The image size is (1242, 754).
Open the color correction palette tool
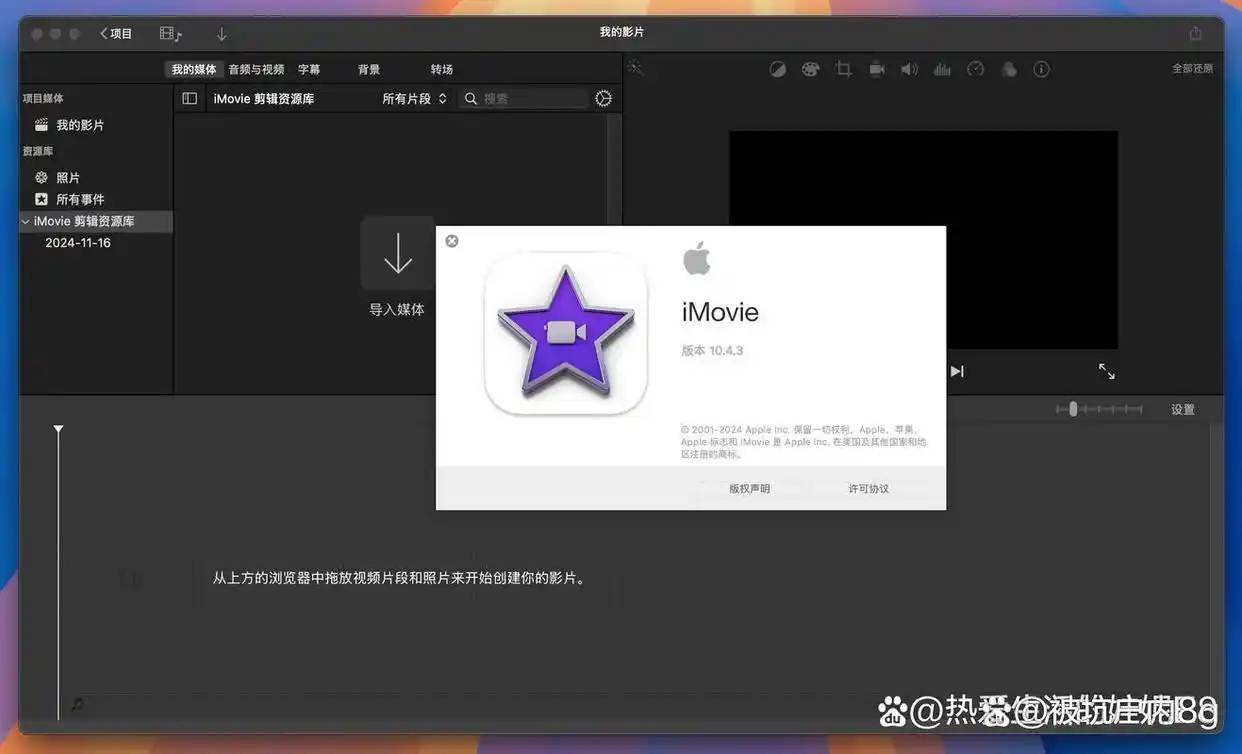810,69
